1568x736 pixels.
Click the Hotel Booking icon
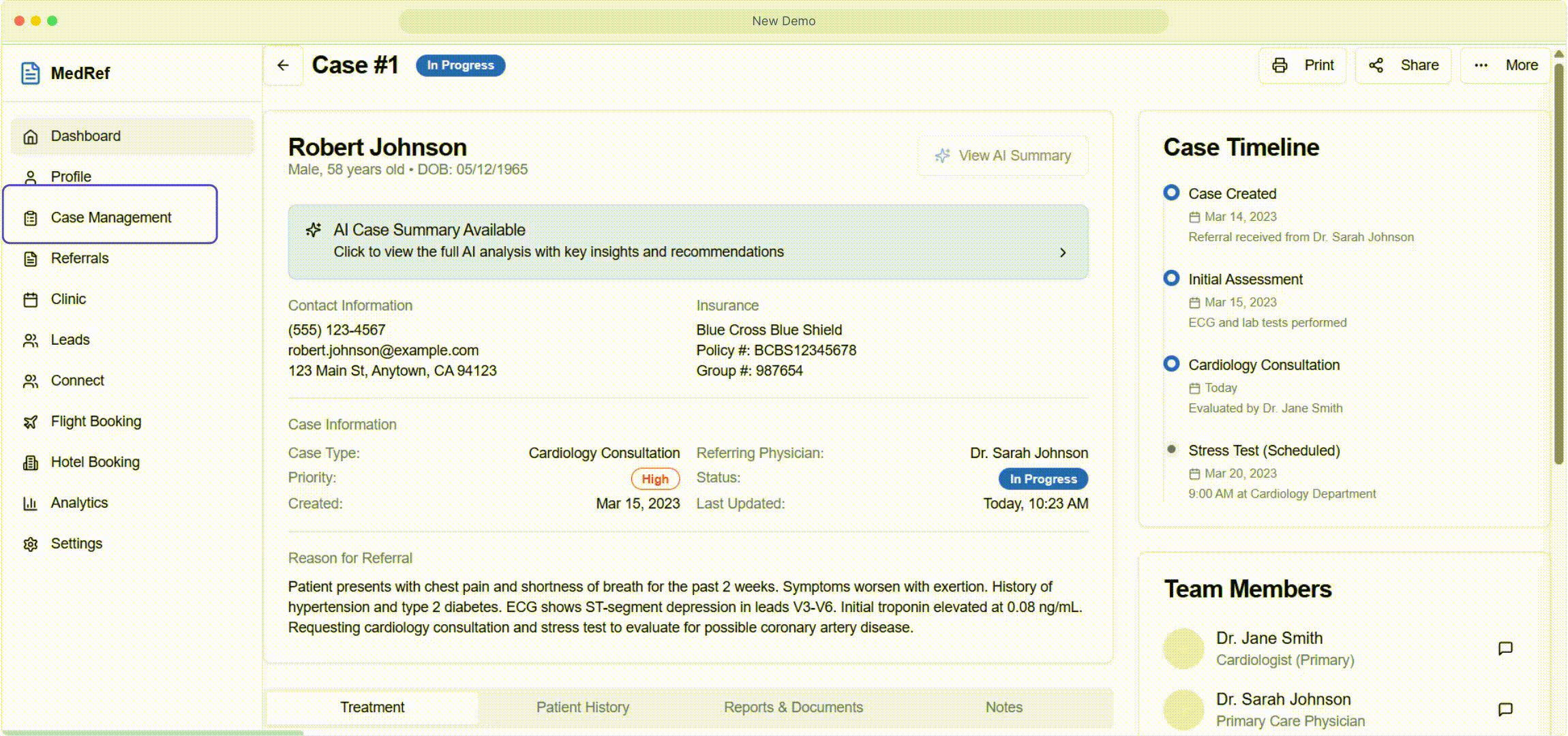pyautogui.click(x=30, y=462)
